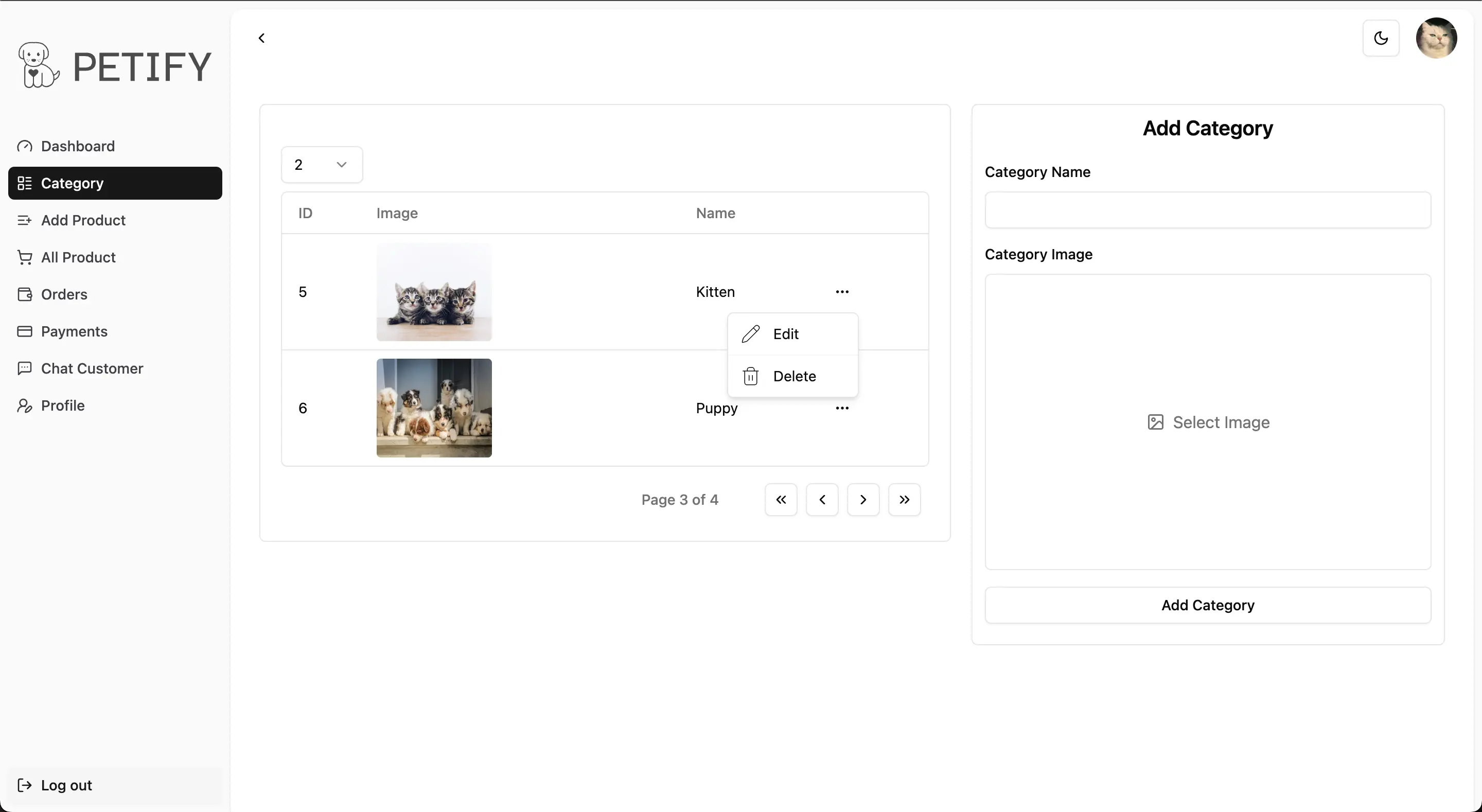Open Chat Customer messages
Image resolution: width=1482 pixels, height=812 pixels.
[92, 369]
